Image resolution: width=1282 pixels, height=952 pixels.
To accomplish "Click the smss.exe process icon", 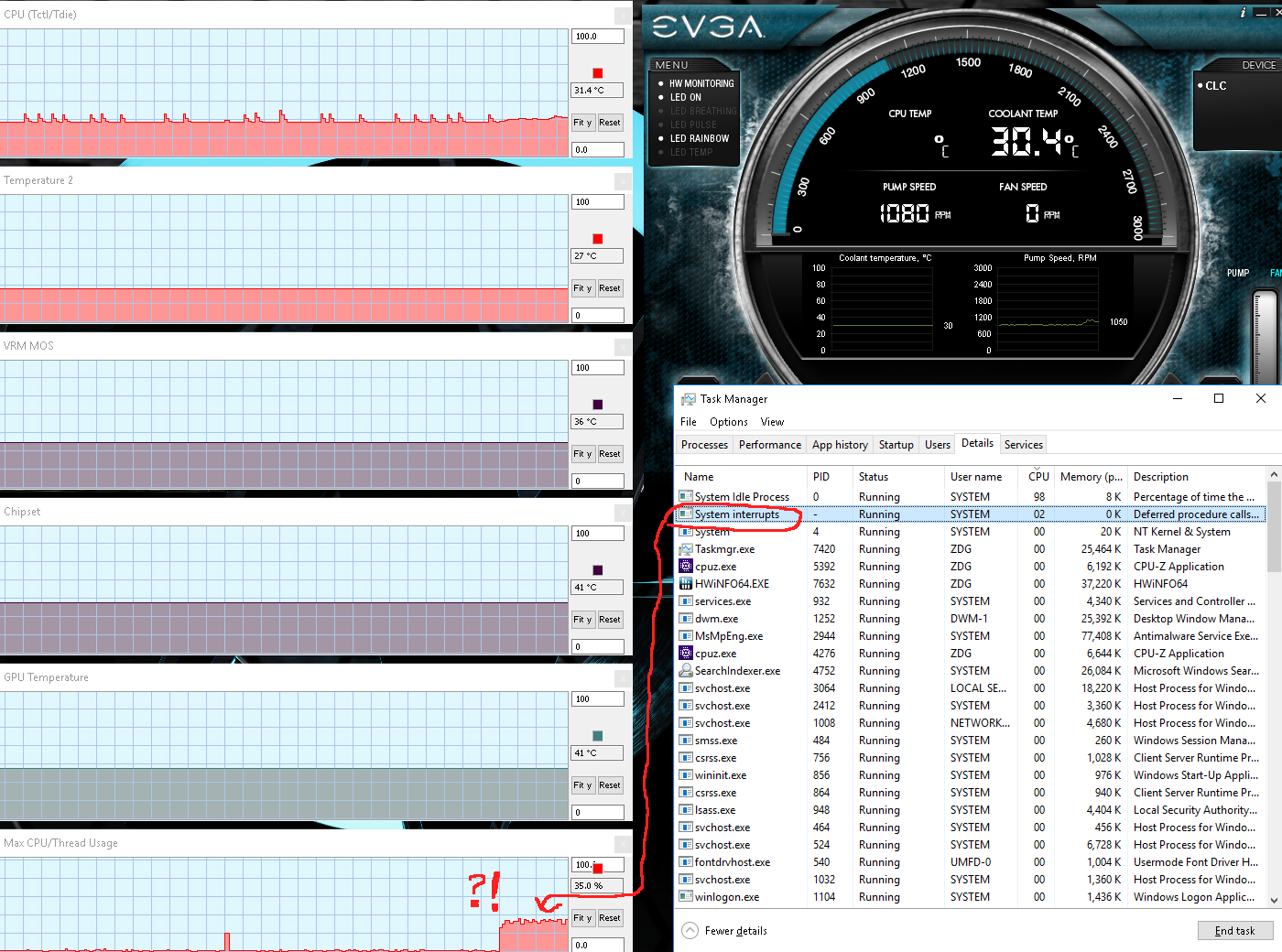I will click(686, 741).
